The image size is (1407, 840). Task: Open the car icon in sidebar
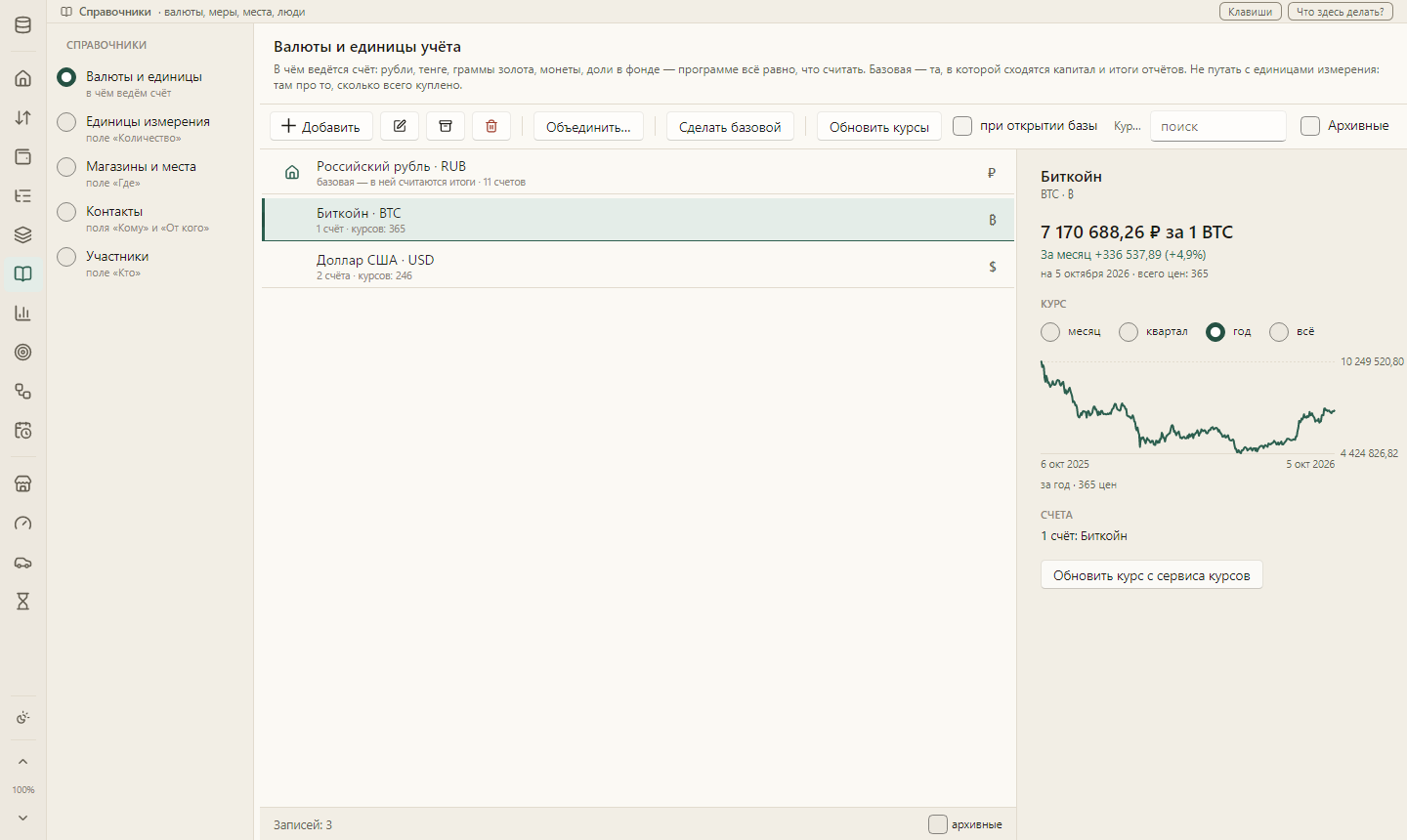pos(23,562)
